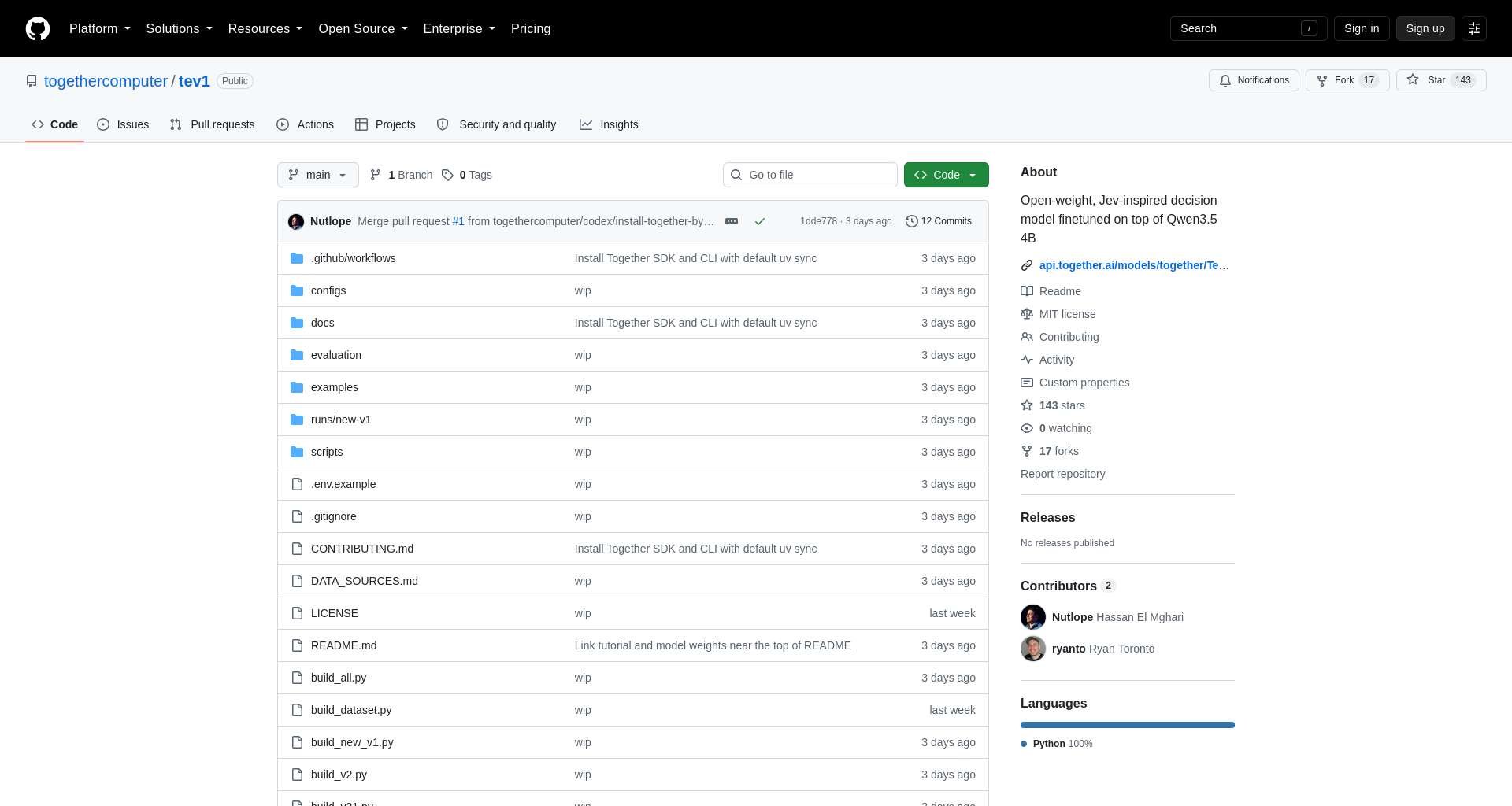Open pull request #1 link

pyautogui.click(x=458, y=221)
